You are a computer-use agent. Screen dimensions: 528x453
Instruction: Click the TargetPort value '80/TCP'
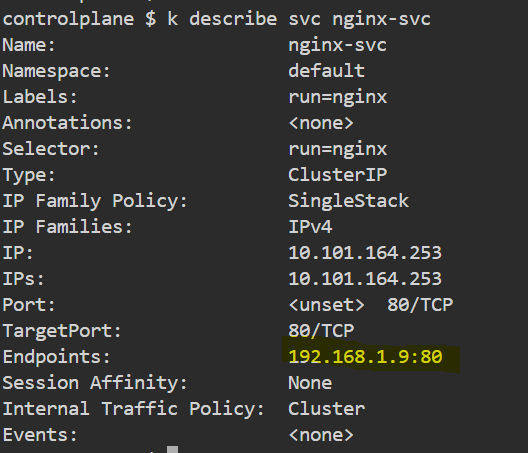(321, 331)
